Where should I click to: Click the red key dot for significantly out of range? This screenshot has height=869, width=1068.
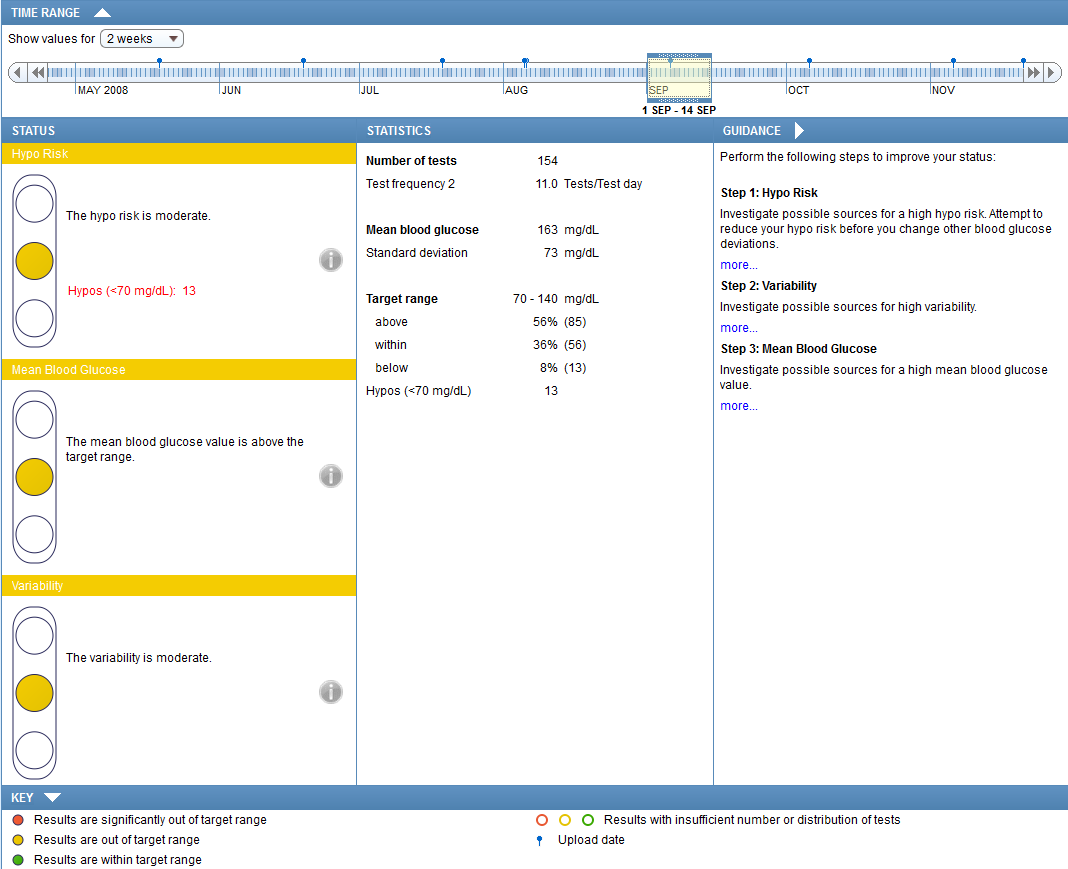pyautogui.click(x=18, y=820)
